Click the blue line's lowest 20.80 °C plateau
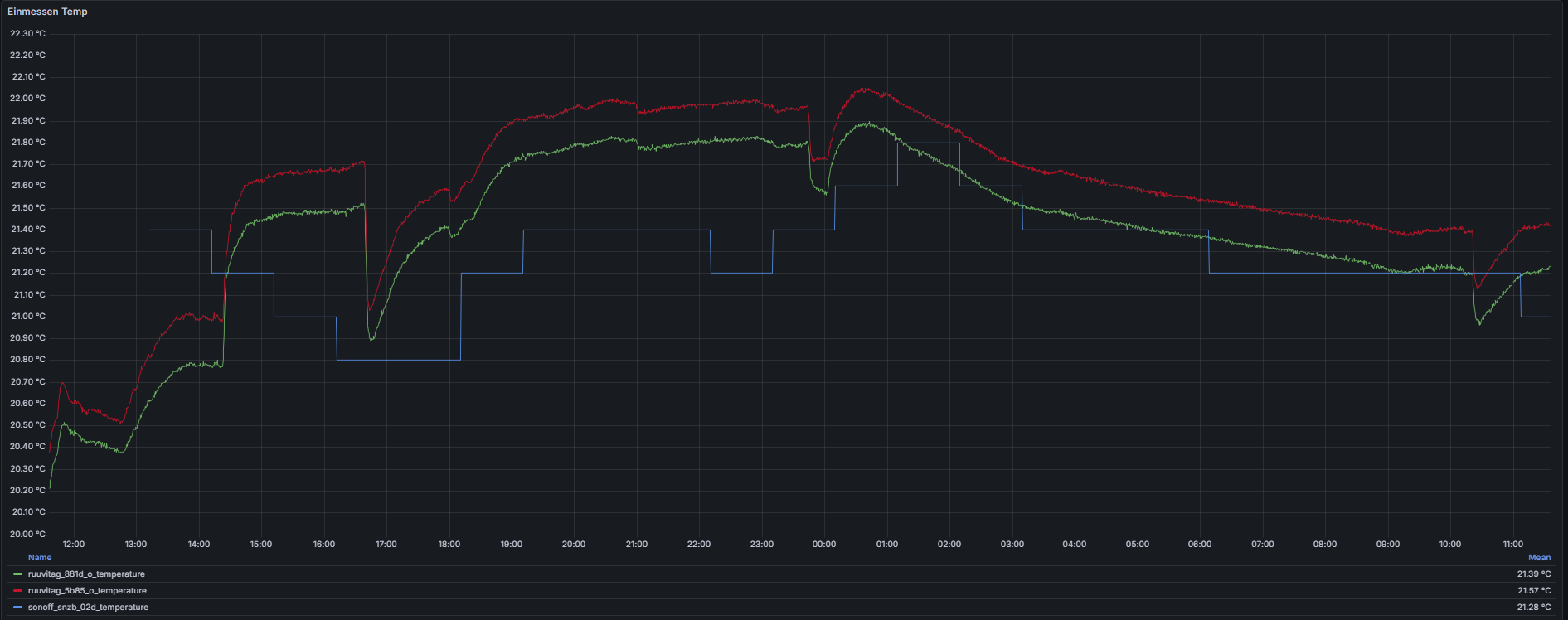The image size is (1568, 620). (x=398, y=360)
